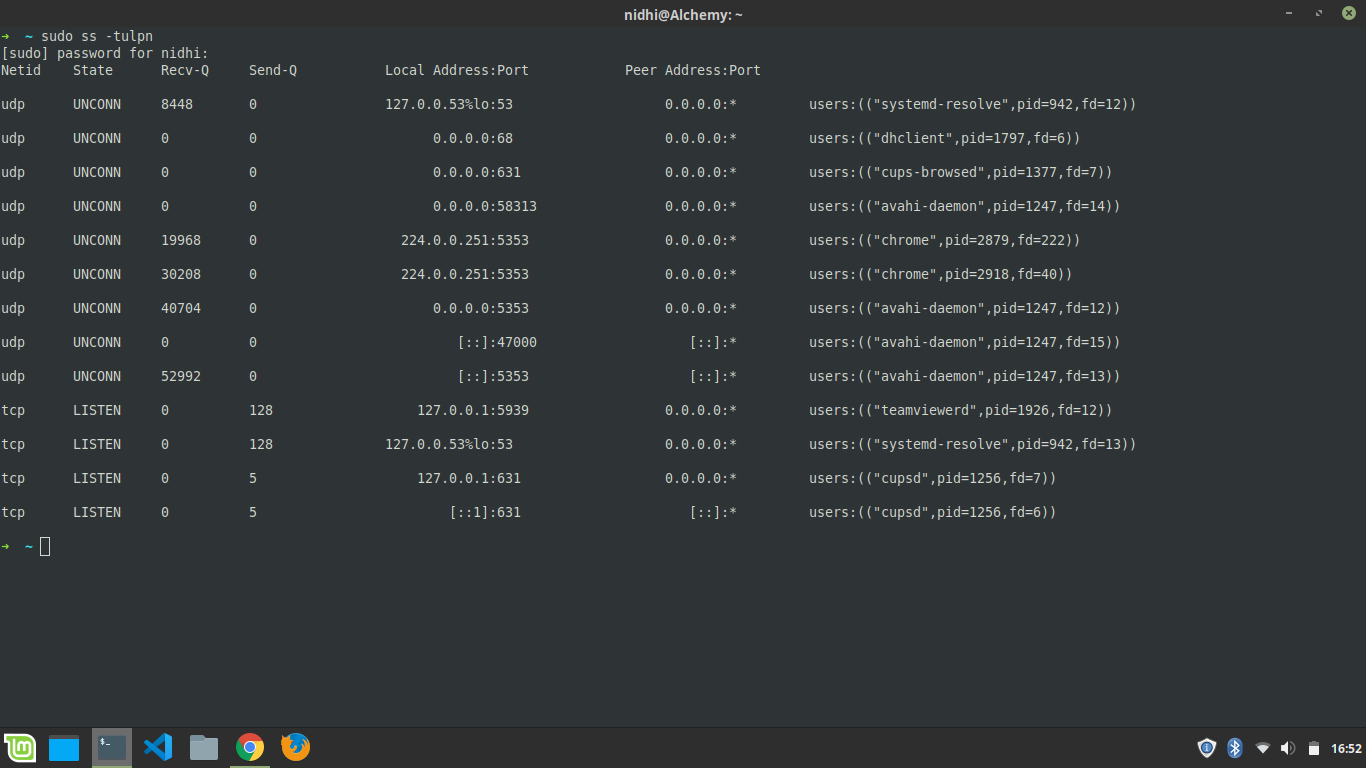Click the 'Recv-Q' column header

point(185,70)
